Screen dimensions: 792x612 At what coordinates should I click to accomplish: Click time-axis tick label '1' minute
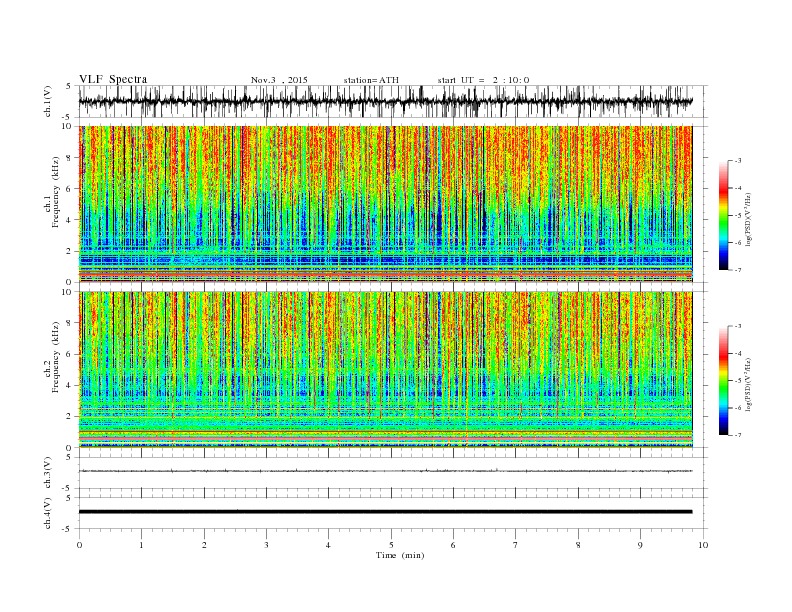point(142,545)
